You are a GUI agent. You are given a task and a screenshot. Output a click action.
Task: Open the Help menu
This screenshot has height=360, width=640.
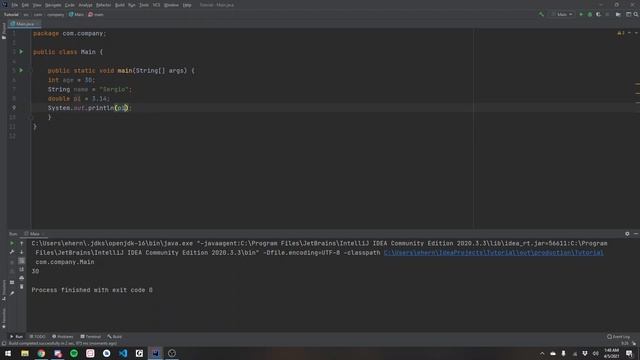click(187, 5)
